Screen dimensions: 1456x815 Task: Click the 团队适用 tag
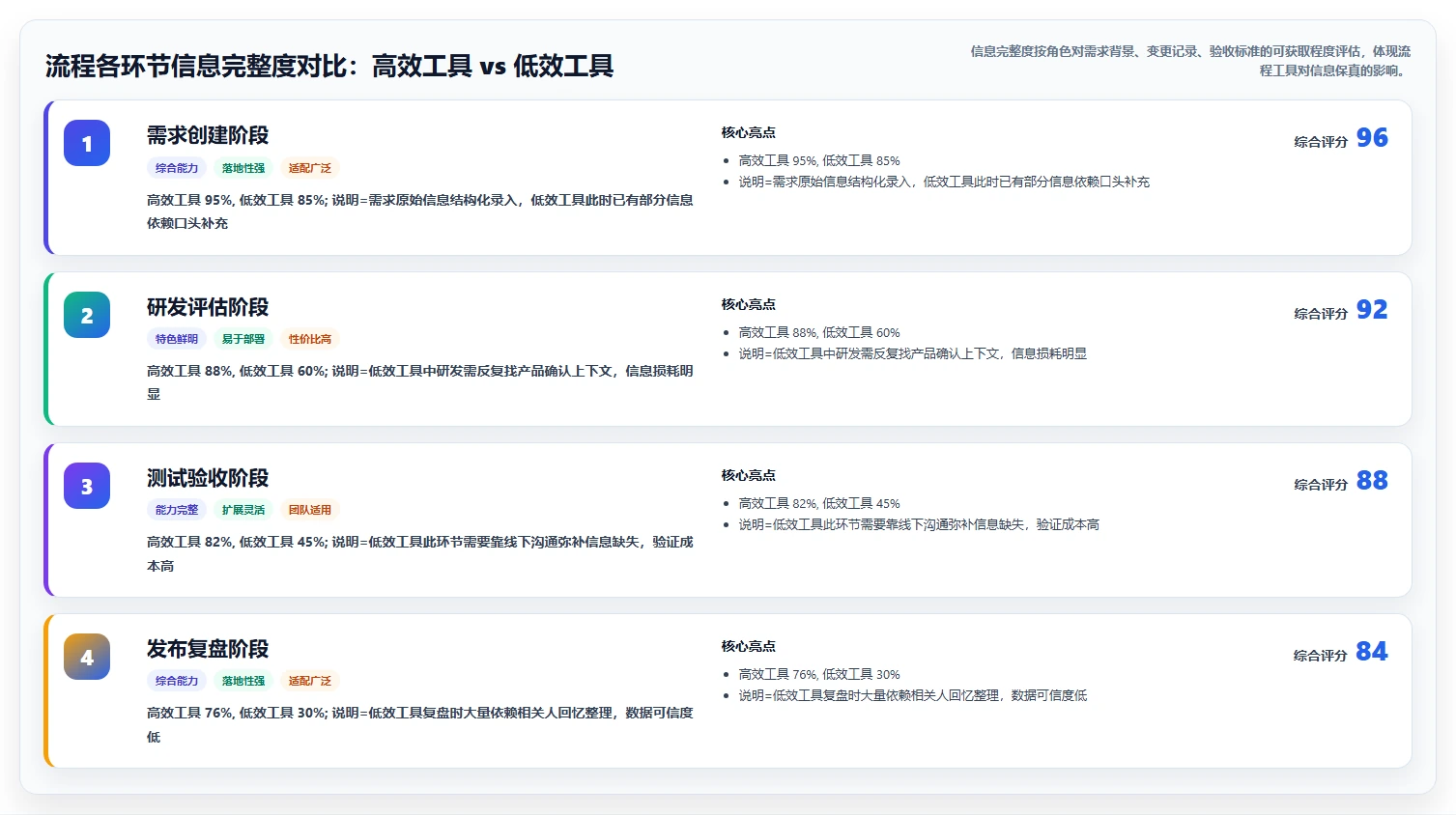[x=310, y=510]
